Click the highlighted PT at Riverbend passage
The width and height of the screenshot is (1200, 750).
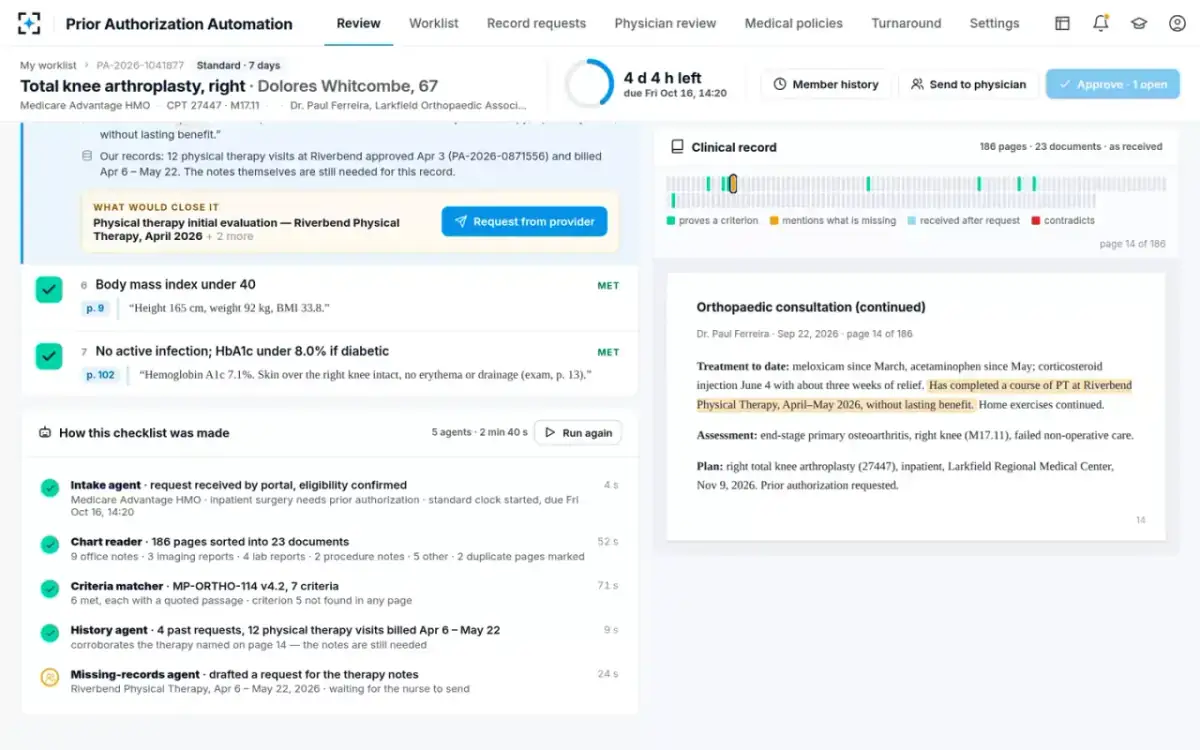[x=913, y=395]
